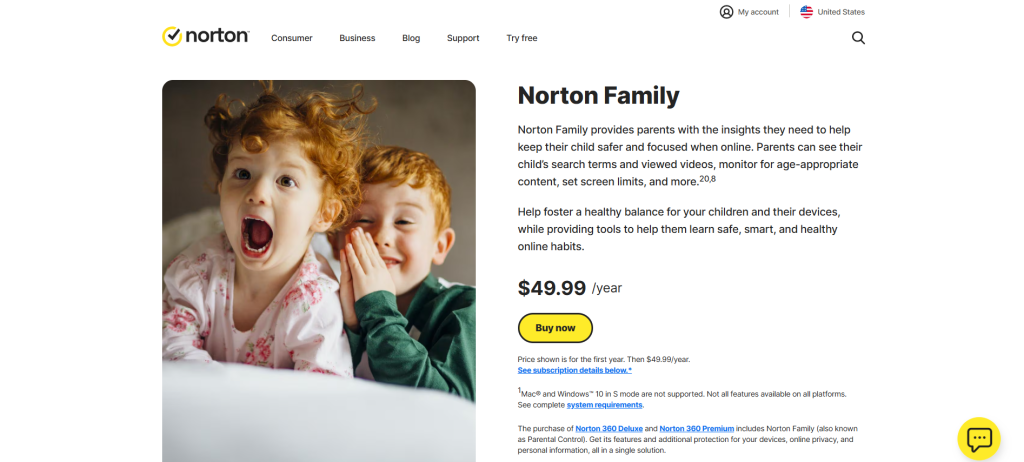Click the United States flag icon
The height and width of the screenshot is (462, 1024).
[806, 12]
